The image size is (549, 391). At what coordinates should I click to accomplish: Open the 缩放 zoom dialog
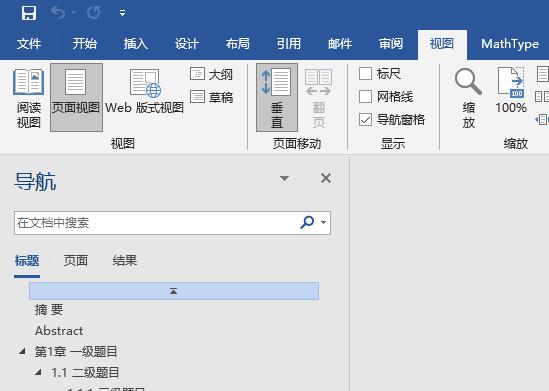[x=468, y=99]
